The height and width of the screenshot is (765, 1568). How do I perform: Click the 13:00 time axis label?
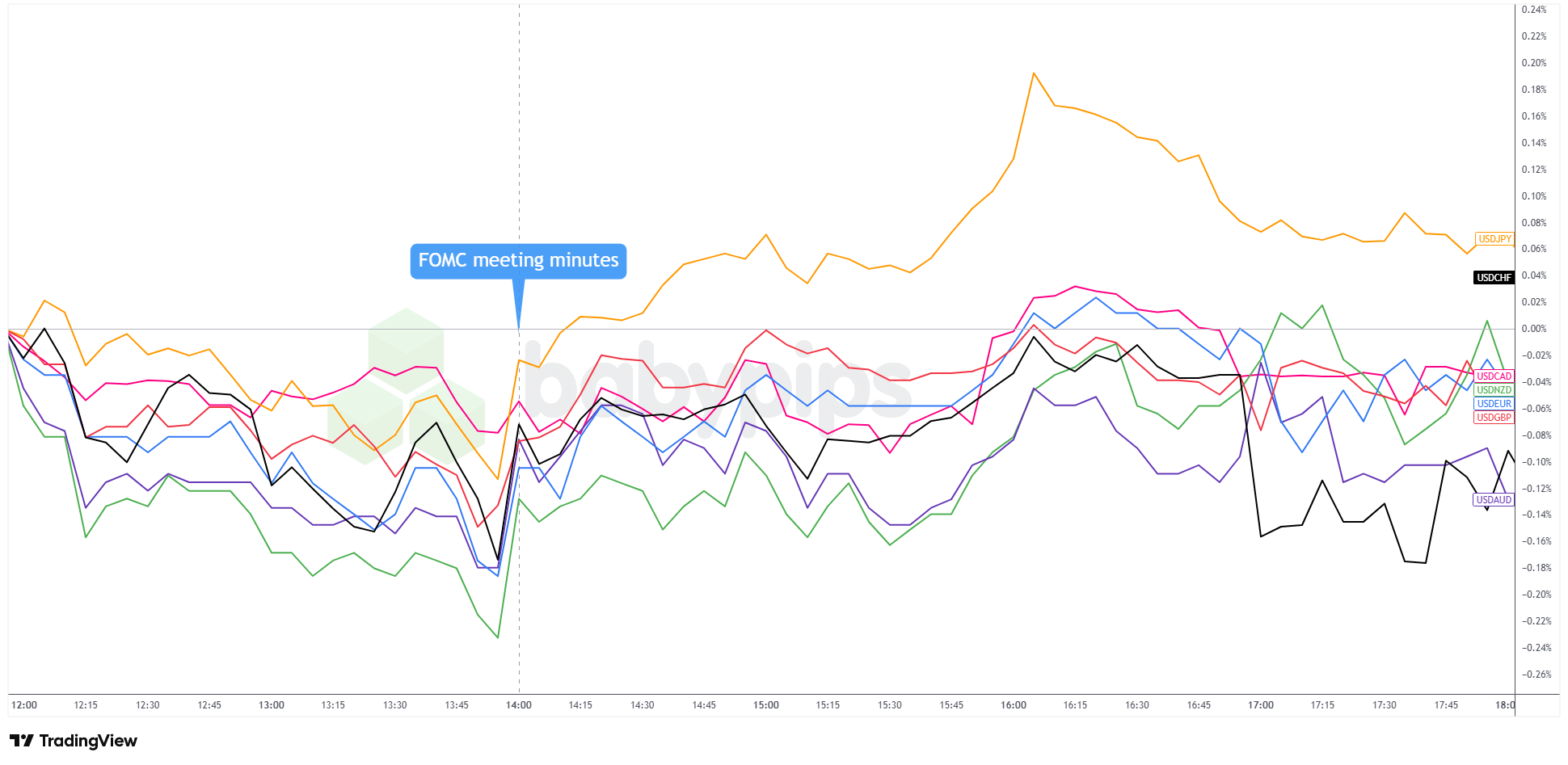pyautogui.click(x=272, y=705)
